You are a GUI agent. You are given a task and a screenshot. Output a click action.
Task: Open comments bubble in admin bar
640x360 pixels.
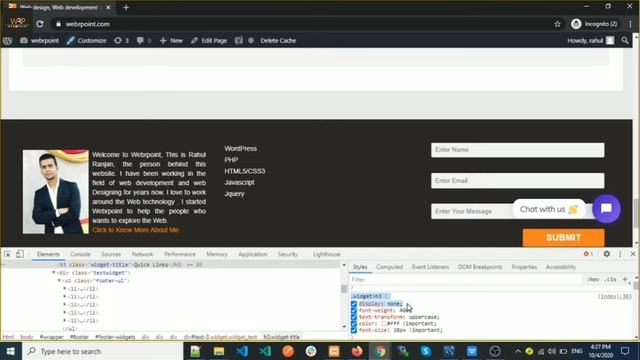pos(144,40)
